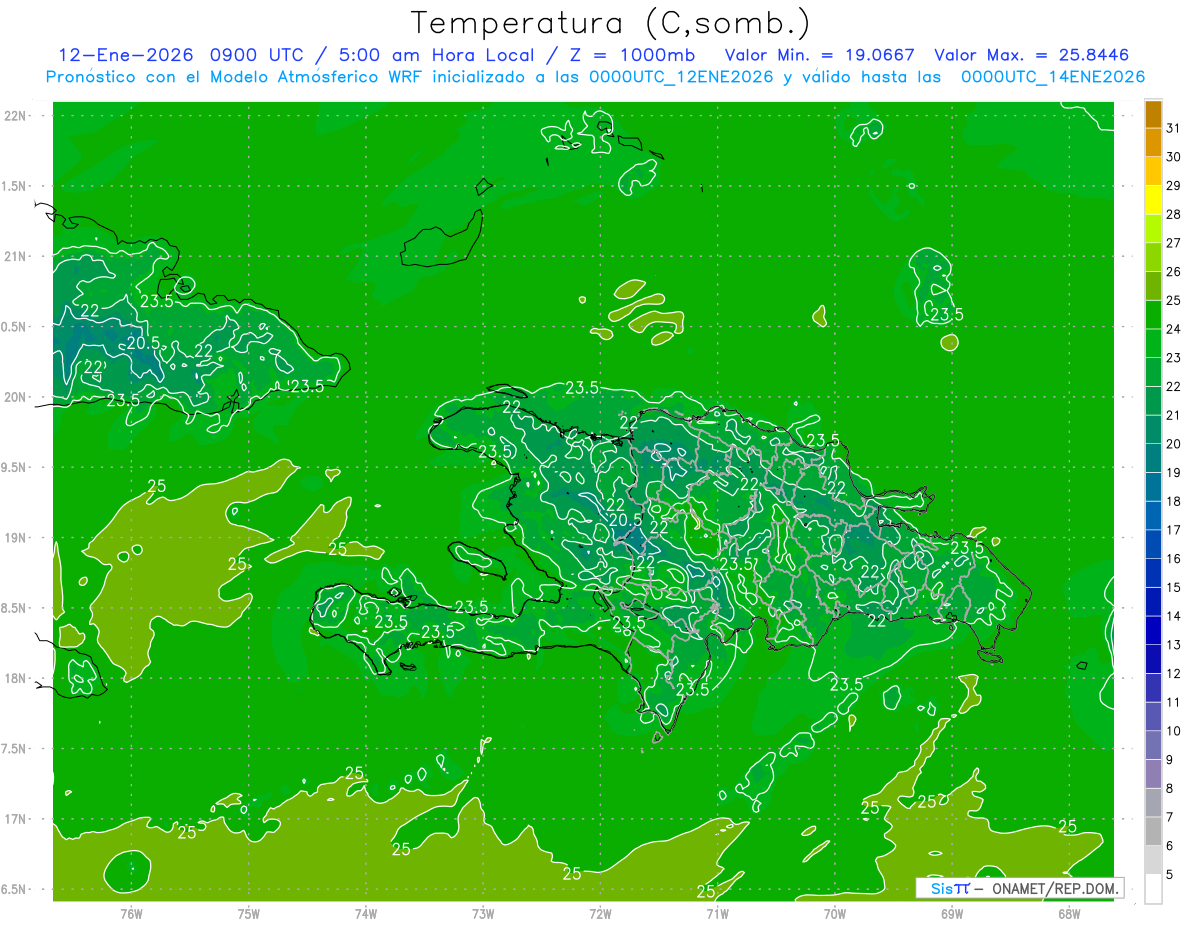Select the purple swatch between 9 and 10

1153,745
